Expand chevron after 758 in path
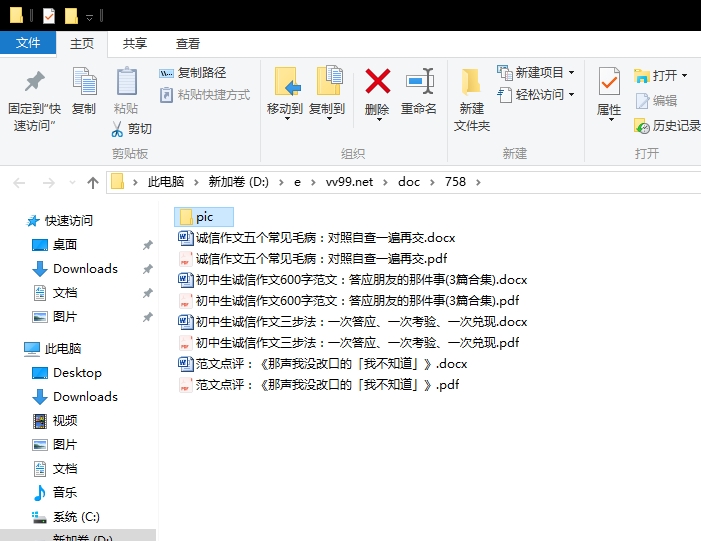This screenshot has height=541, width=701. click(478, 182)
